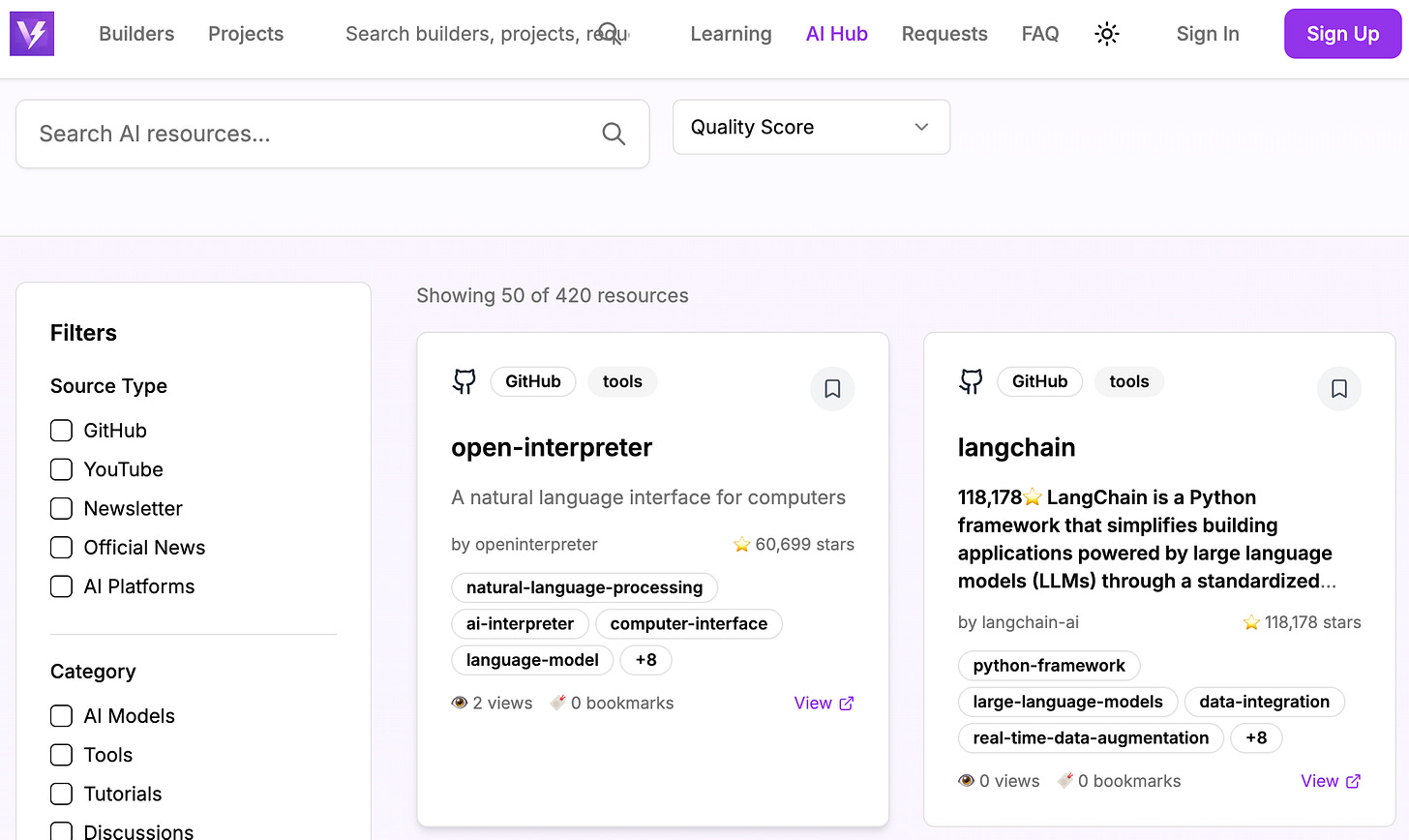
Task: Click the purple lightning logo icon
Action: [32, 34]
